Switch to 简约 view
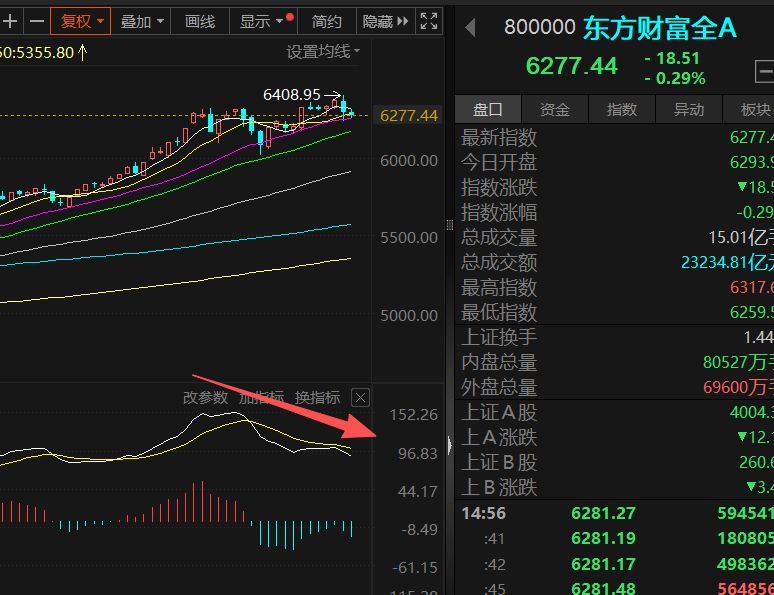Image resolution: width=774 pixels, height=595 pixels. (327, 21)
